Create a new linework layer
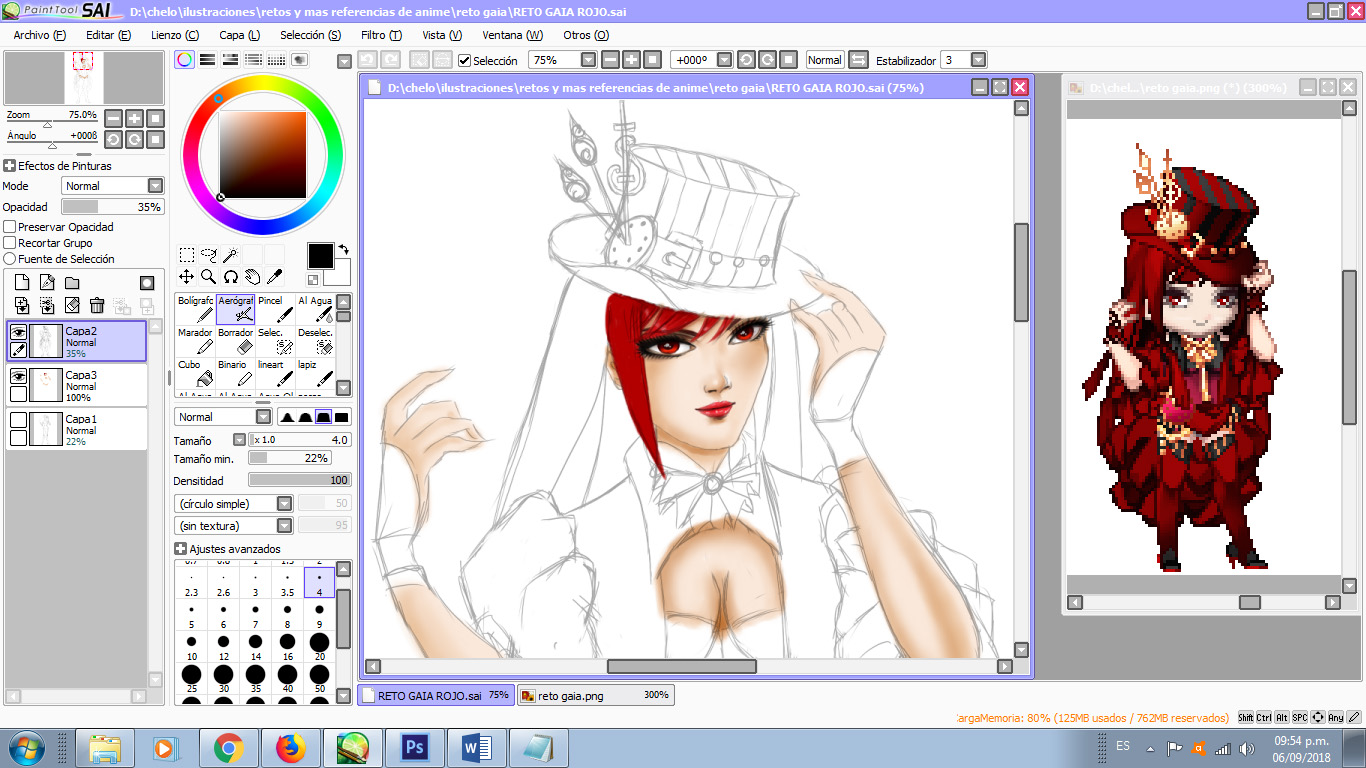The image size is (1366, 768). coord(47,283)
